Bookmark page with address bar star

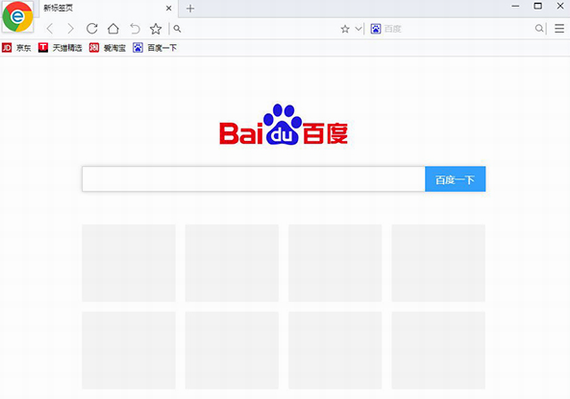click(345, 29)
